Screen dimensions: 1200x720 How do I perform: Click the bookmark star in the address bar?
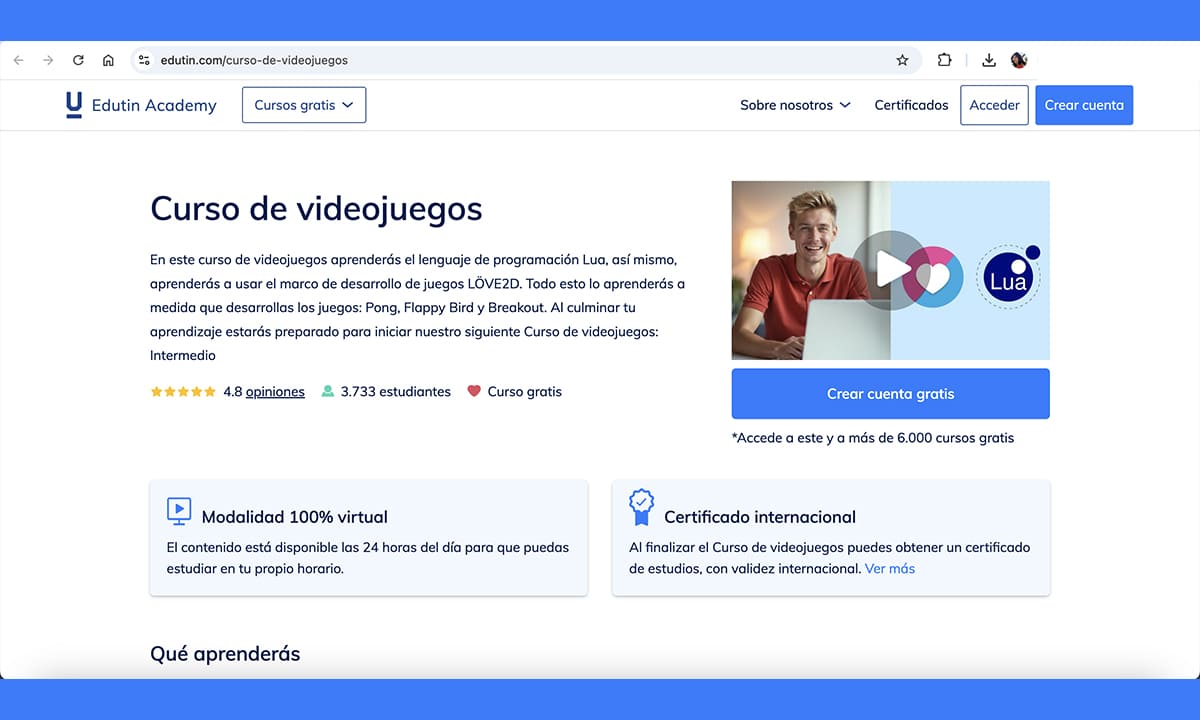pyautogui.click(x=903, y=60)
